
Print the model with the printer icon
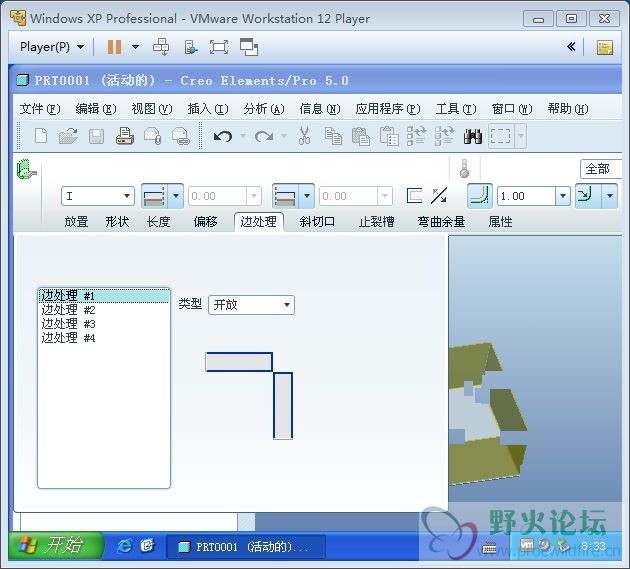point(125,136)
